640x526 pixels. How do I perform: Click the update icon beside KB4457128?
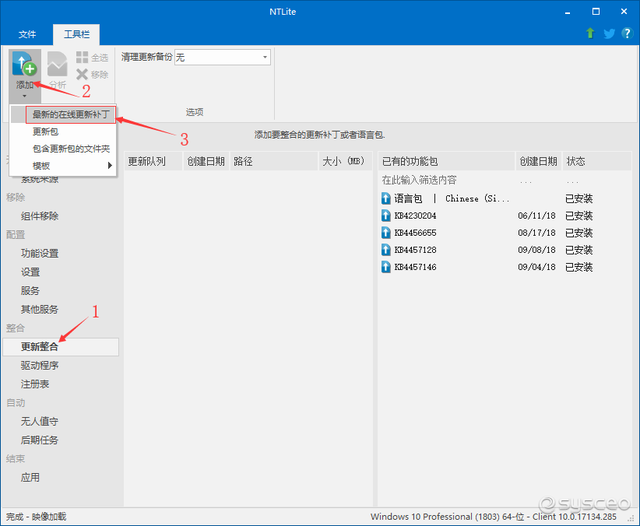pos(386,250)
